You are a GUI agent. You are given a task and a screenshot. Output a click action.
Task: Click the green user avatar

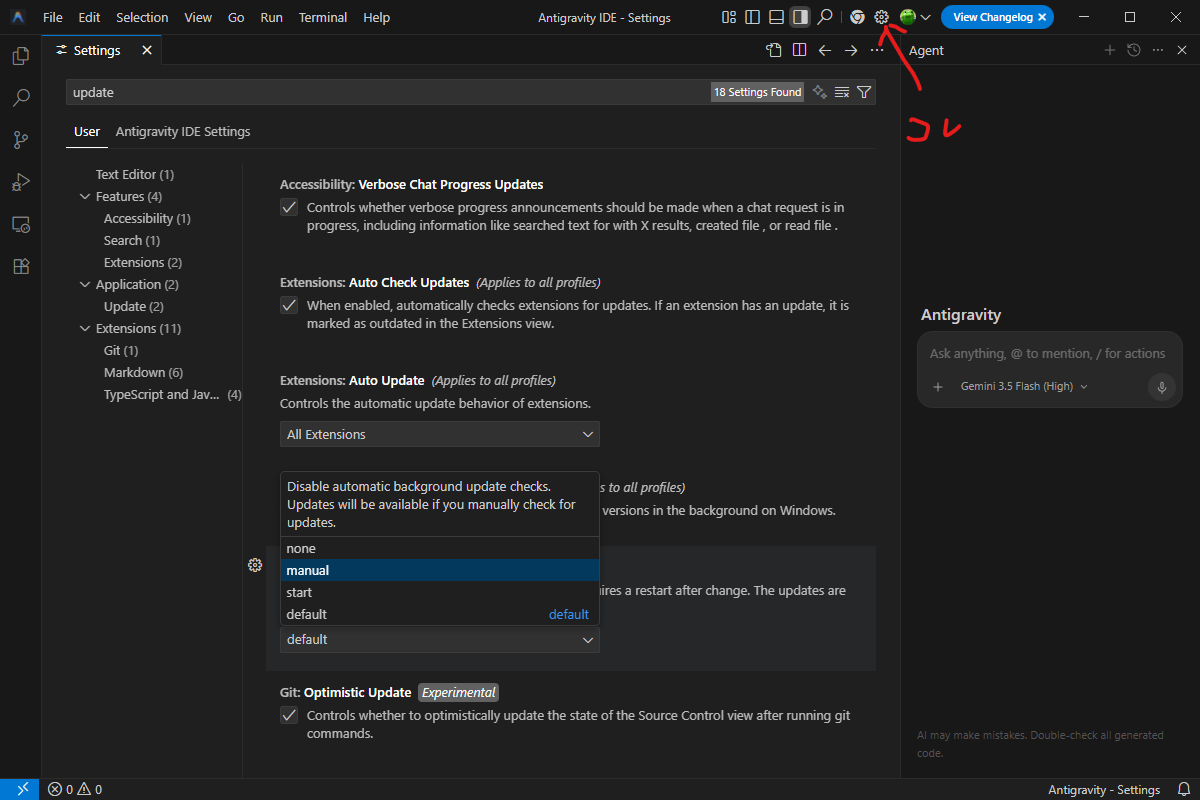coord(908,17)
